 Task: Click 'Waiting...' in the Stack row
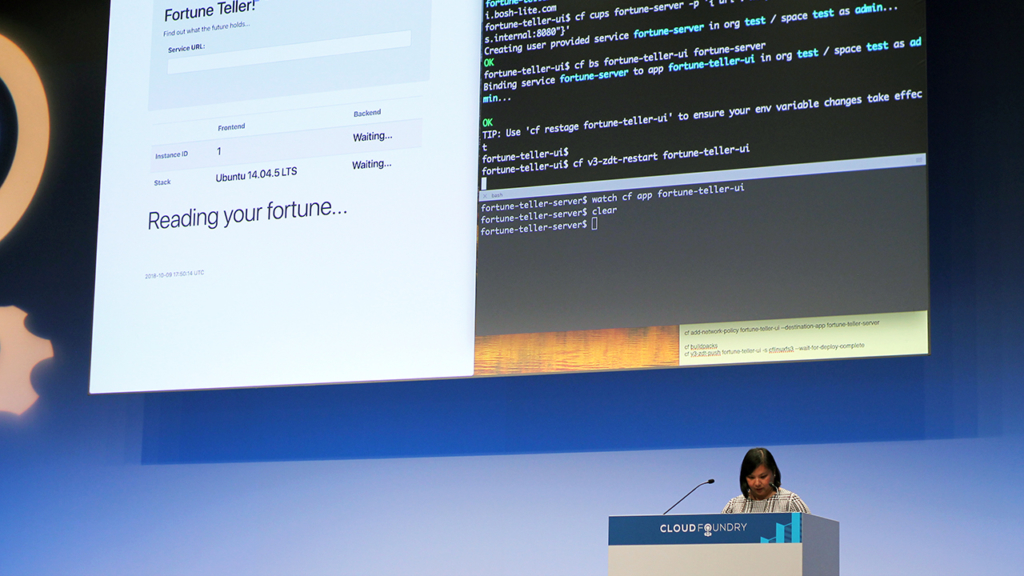372,164
